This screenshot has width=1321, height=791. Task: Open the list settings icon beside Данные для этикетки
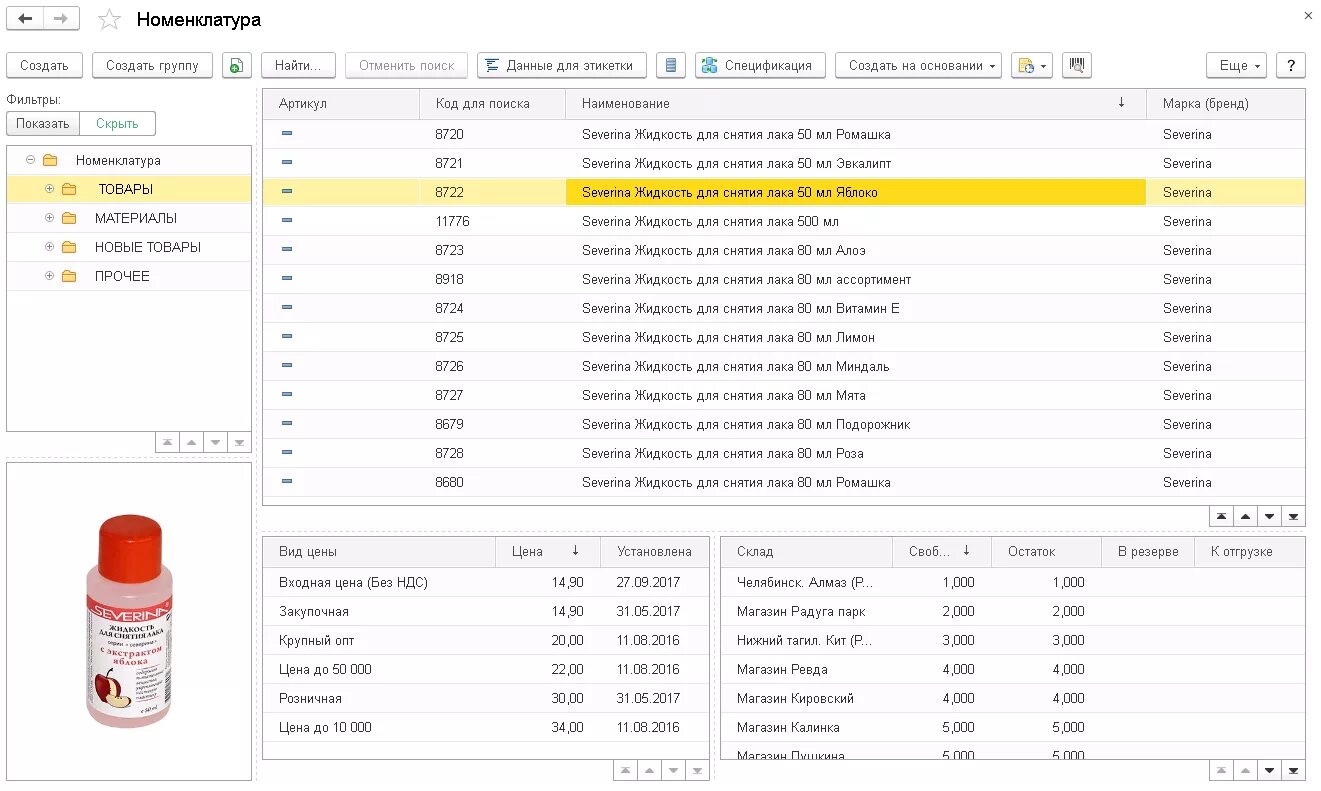[x=671, y=65]
